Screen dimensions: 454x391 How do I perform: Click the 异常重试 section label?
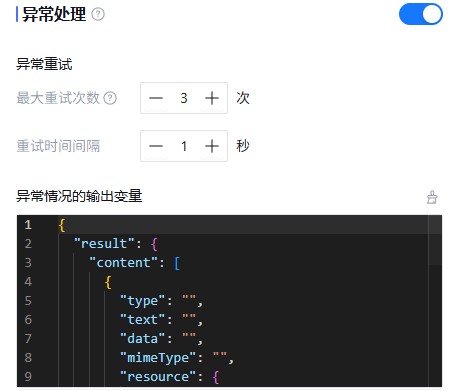[x=44, y=64]
